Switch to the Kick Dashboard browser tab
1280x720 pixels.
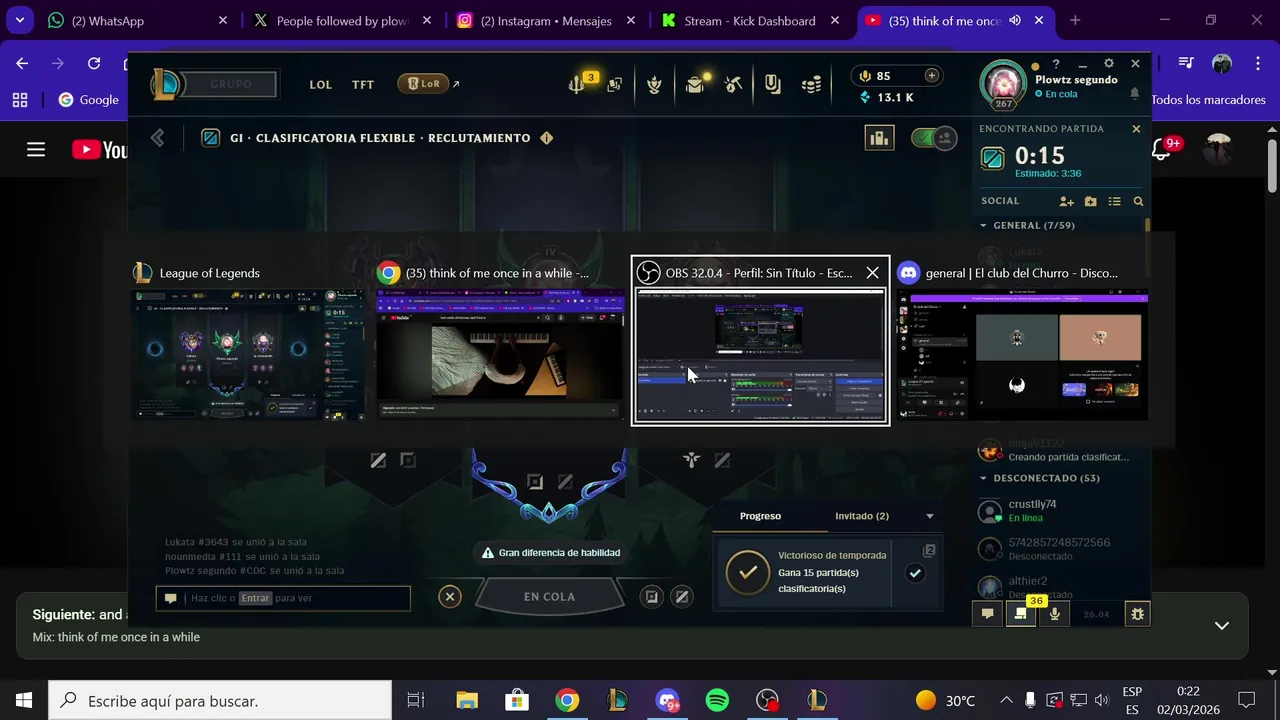751,21
